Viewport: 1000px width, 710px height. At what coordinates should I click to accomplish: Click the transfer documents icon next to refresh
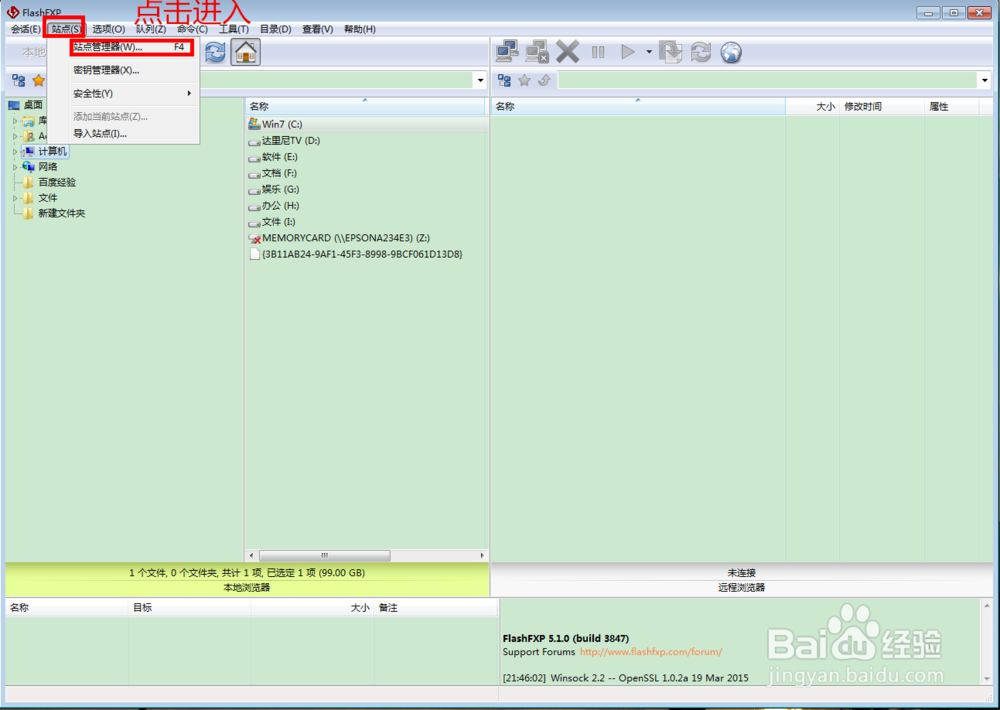670,52
